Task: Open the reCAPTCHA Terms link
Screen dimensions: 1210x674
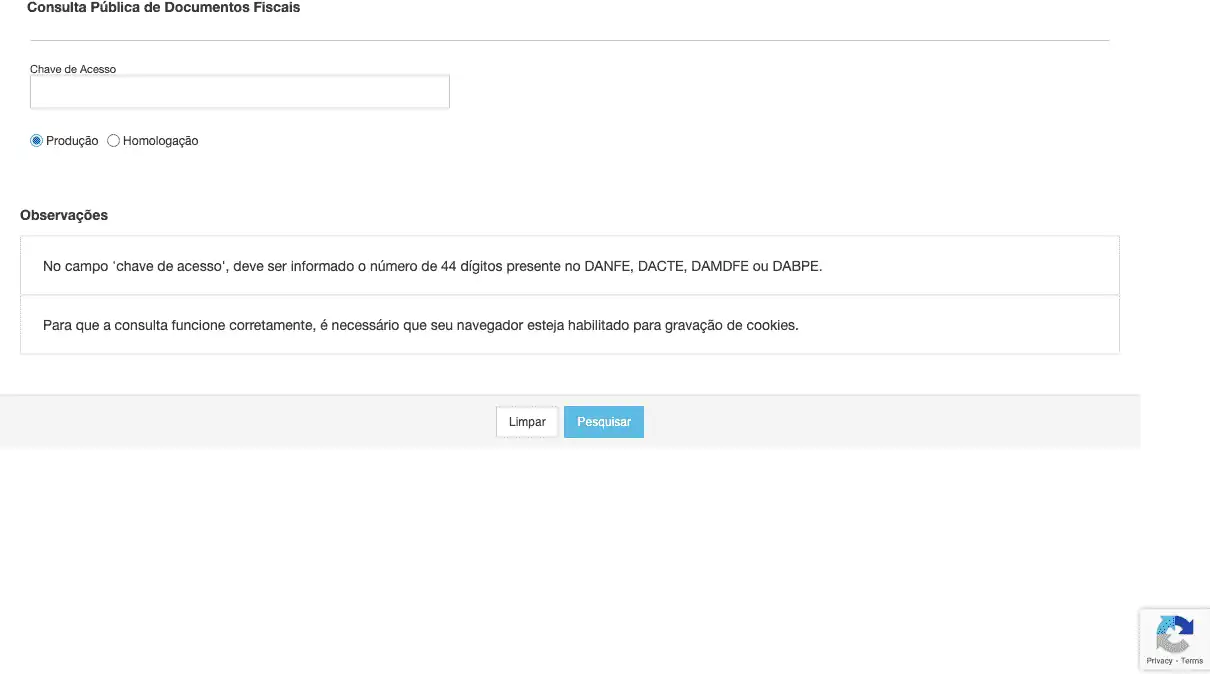Action: point(1192,661)
